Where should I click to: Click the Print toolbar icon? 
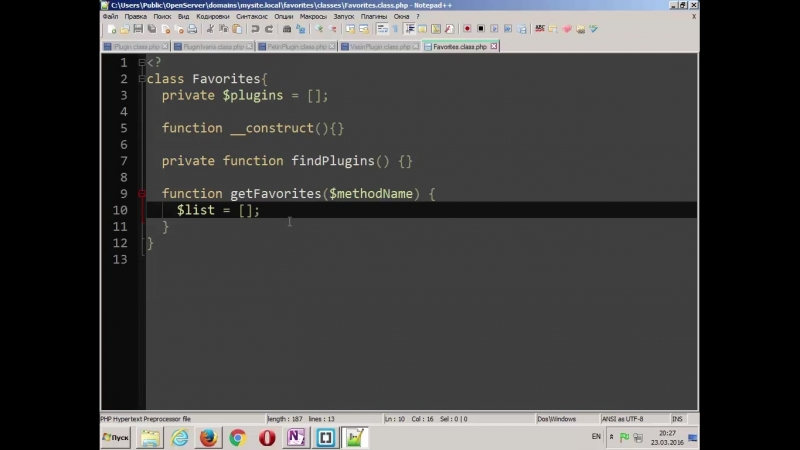192,29
